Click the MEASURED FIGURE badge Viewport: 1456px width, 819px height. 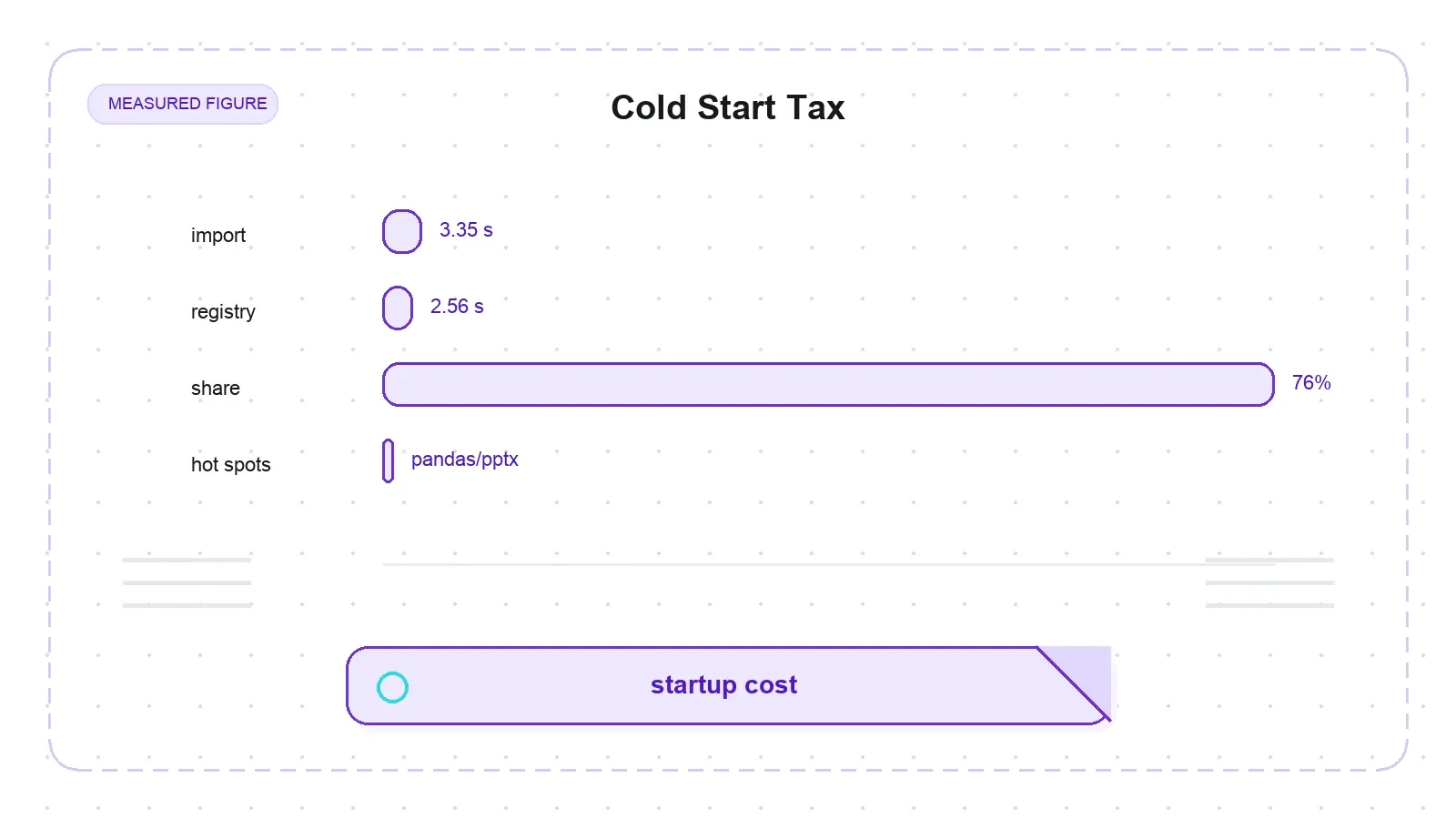(x=183, y=104)
